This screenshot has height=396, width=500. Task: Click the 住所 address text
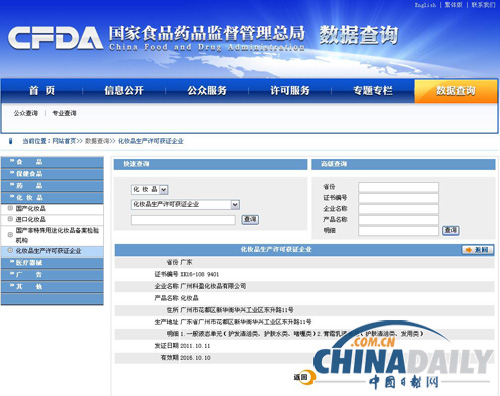[237, 310]
